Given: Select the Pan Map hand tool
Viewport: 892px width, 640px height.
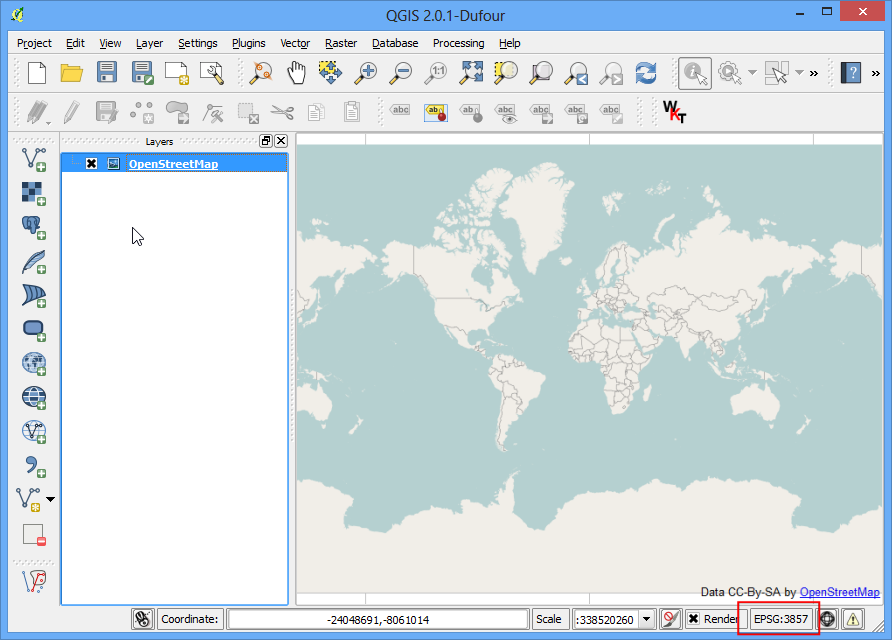Looking at the screenshot, I should tap(296, 73).
